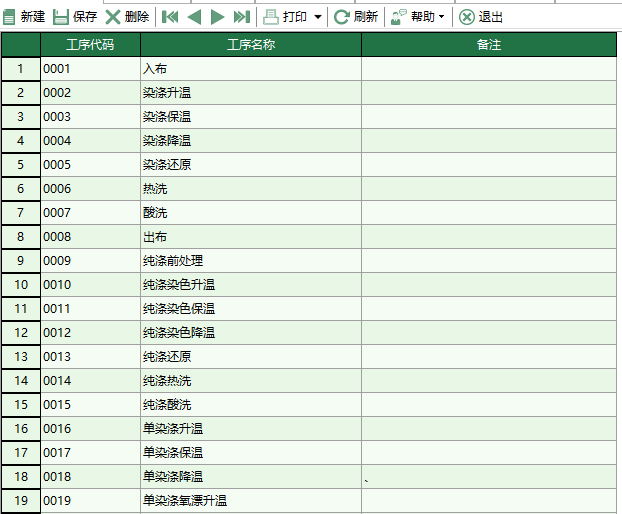
Task: Go to the previous record arrow
Action: tap(194, 17)
